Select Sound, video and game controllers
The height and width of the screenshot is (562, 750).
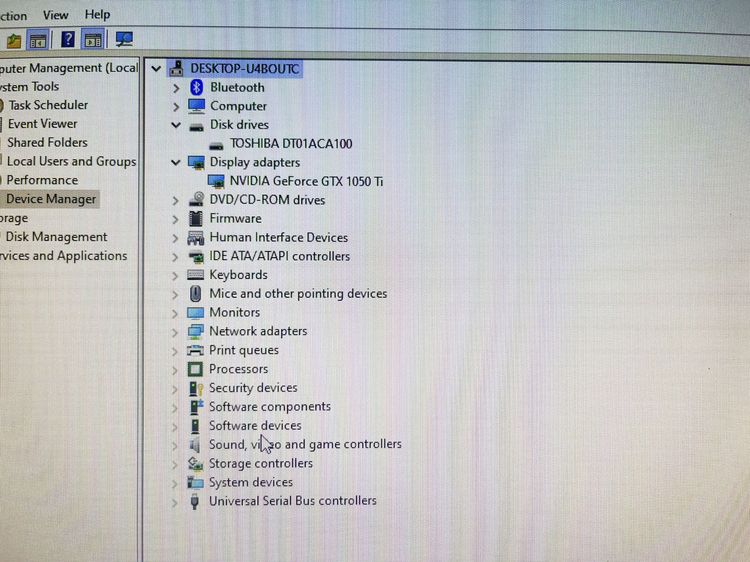[305, 444]
